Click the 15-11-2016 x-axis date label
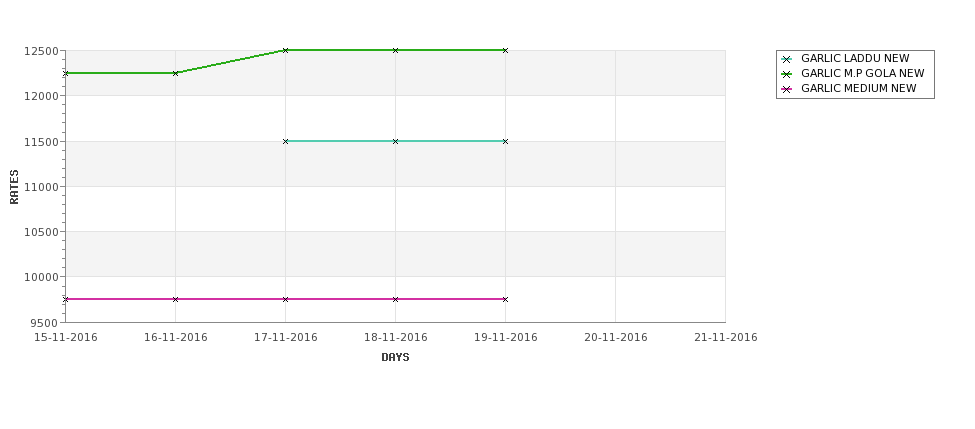Viewport: 975px width, 429px height. [x=66, y=338]
